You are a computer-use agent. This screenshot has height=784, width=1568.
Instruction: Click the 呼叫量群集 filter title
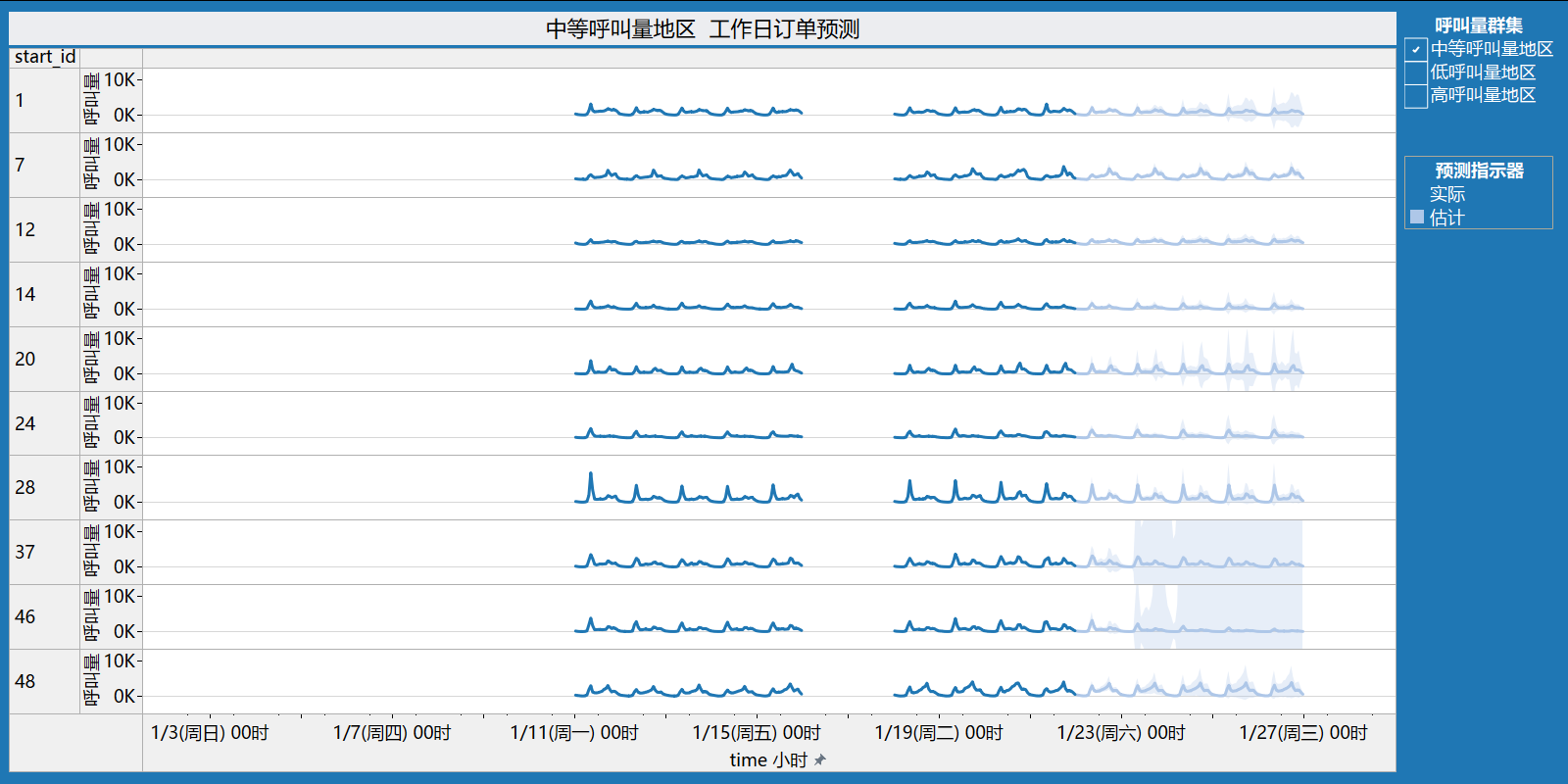(1479, 25)
